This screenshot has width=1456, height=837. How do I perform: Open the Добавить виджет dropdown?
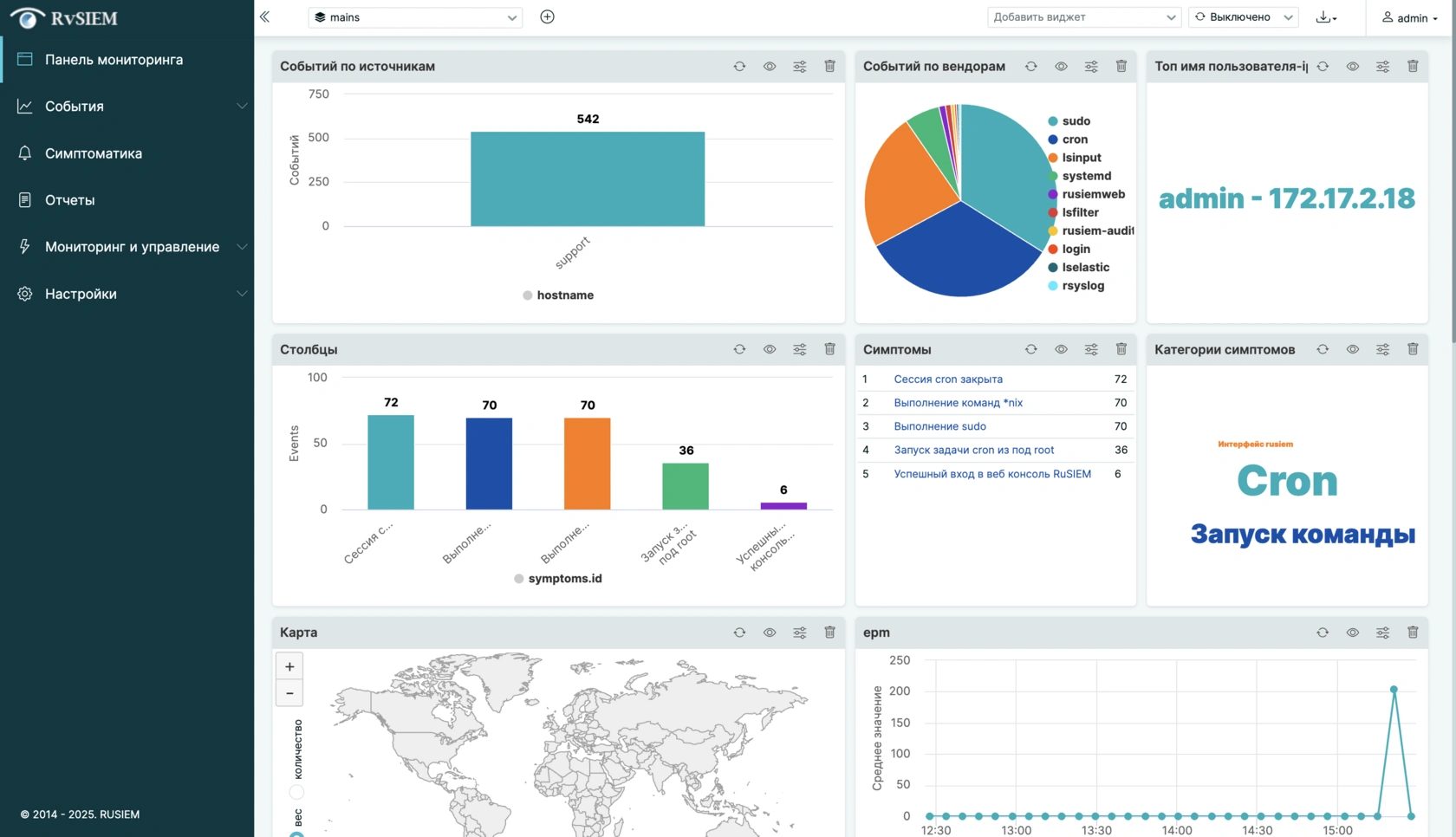[1084, 17]
